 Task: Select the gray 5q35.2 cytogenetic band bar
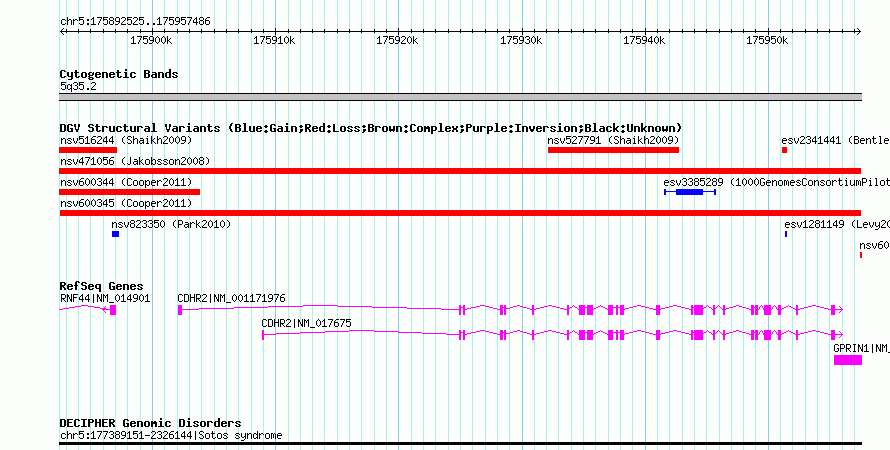pyautogui.click(x=460, y=97)
